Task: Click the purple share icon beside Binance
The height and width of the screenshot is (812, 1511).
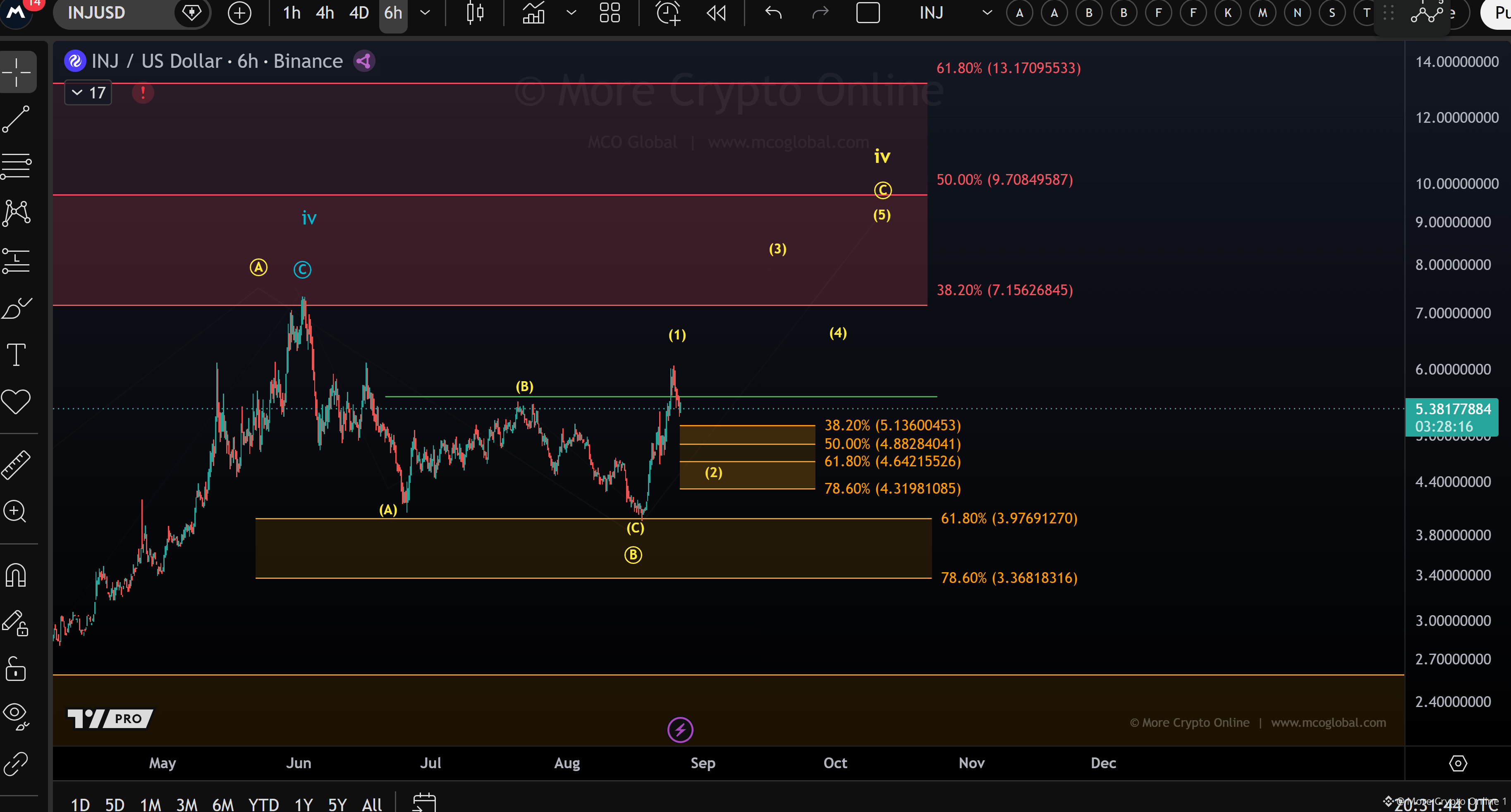Action: 364,61
